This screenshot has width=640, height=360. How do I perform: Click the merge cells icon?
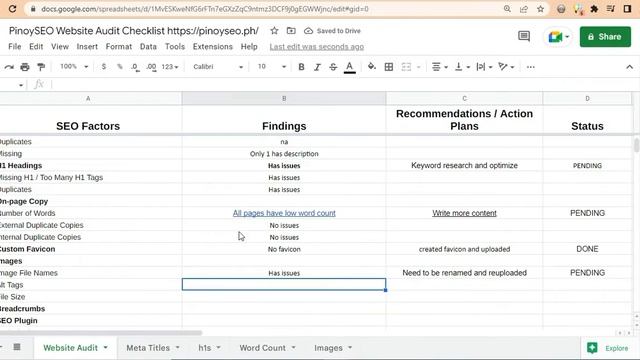tap(406, 67)
